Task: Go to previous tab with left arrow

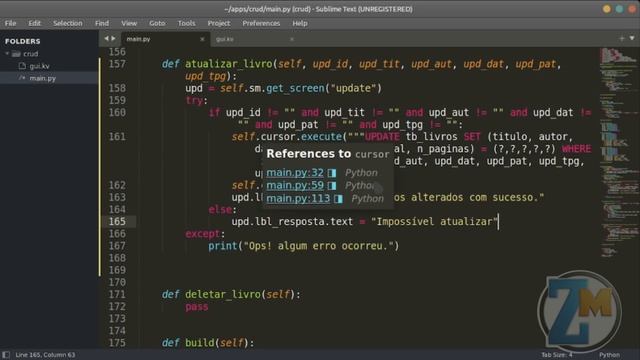Action: (x=106, y=39)
